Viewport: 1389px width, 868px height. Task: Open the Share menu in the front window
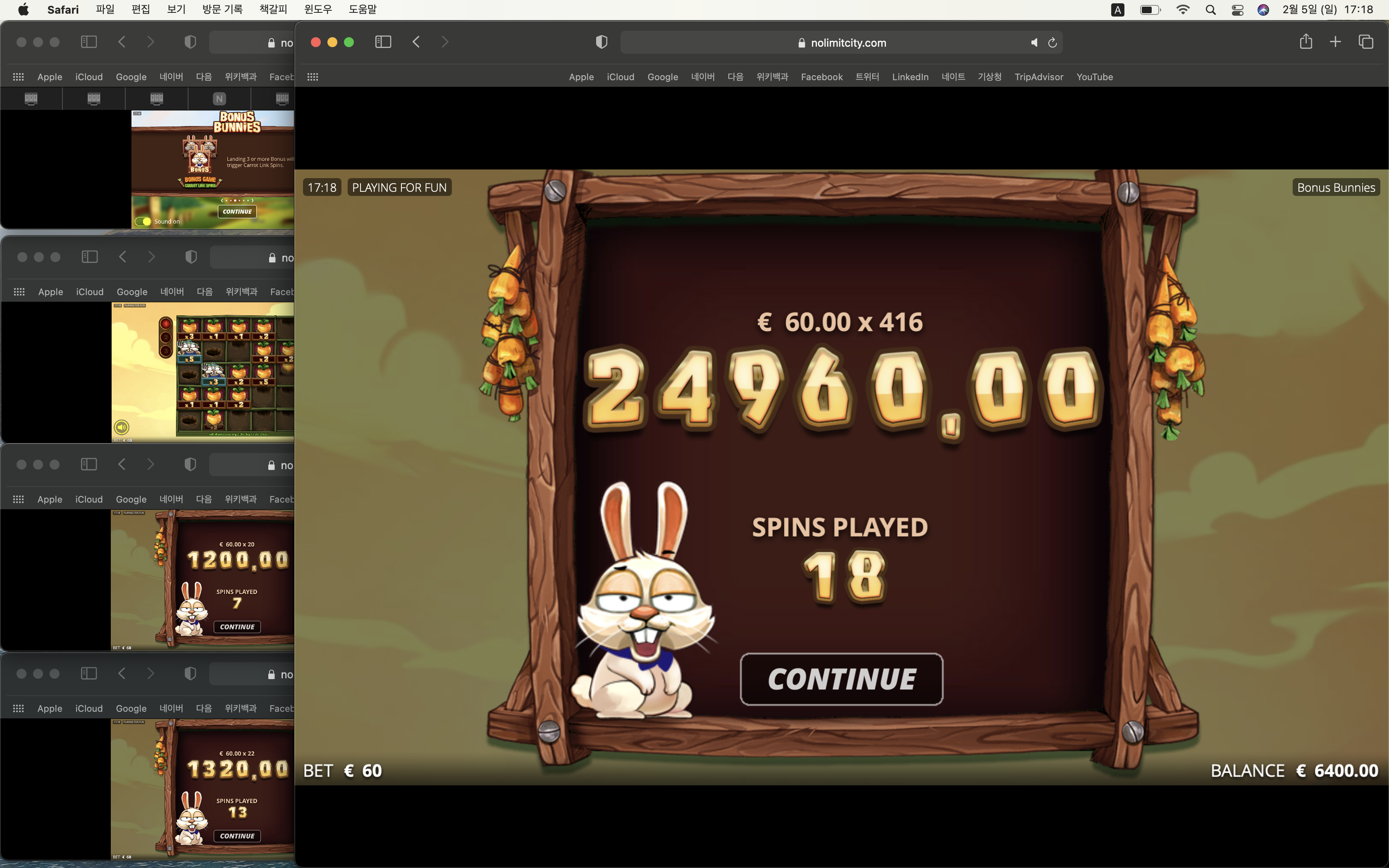click(x=1306, y=41)
